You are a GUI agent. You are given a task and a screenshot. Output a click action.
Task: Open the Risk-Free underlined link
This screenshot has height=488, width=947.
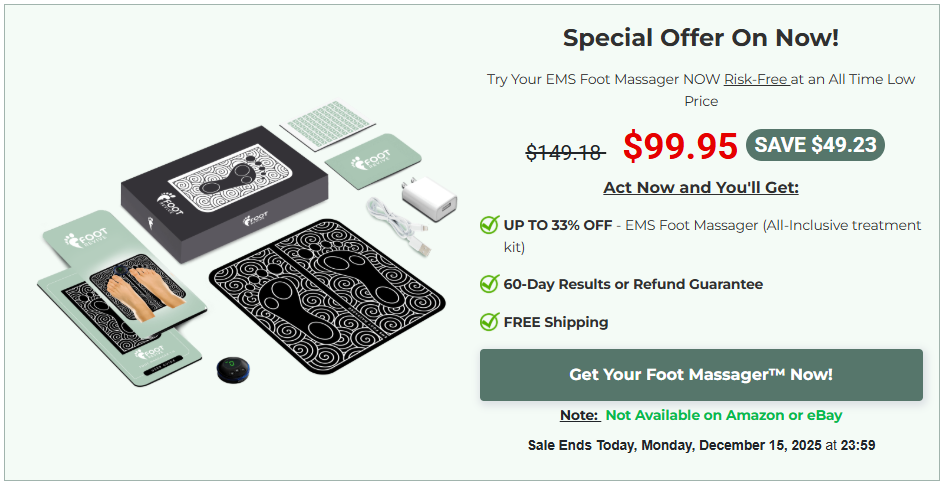tap(757, 79)
